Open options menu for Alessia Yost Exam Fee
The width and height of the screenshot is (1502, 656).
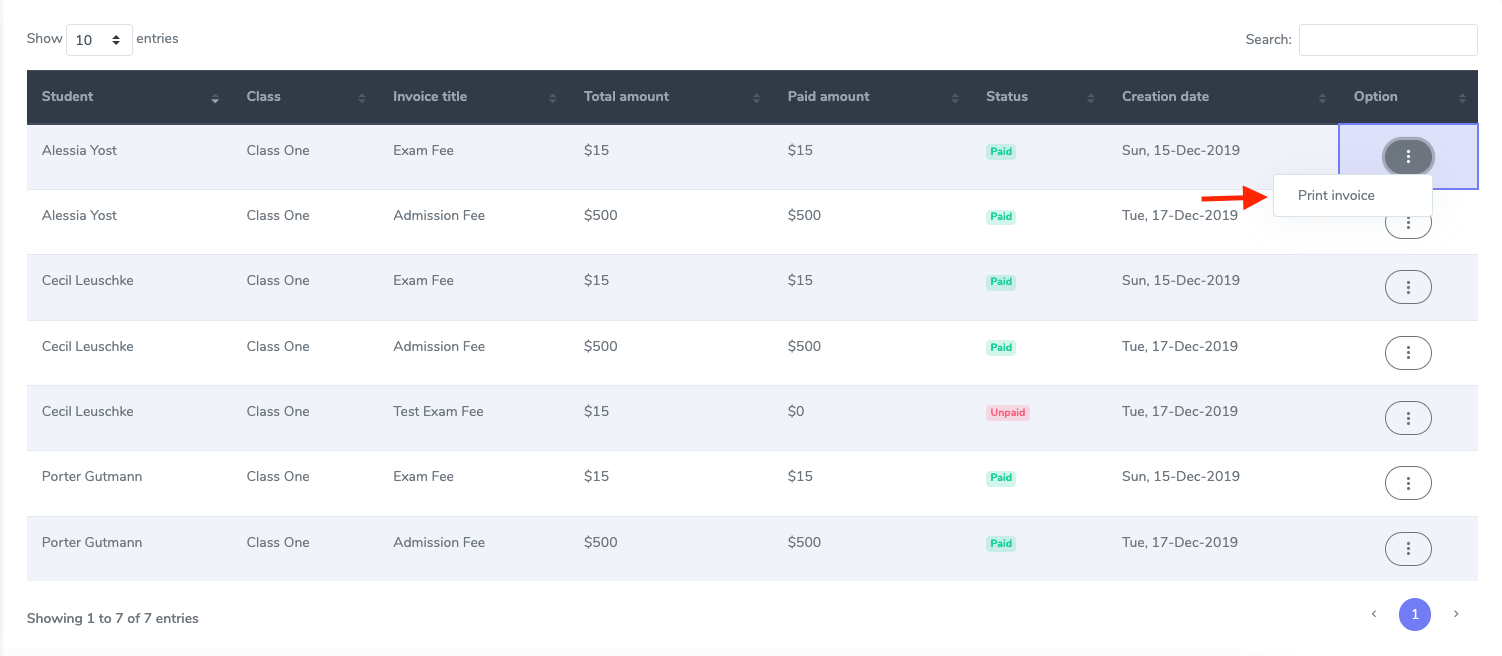click(x=1408, y=156)
